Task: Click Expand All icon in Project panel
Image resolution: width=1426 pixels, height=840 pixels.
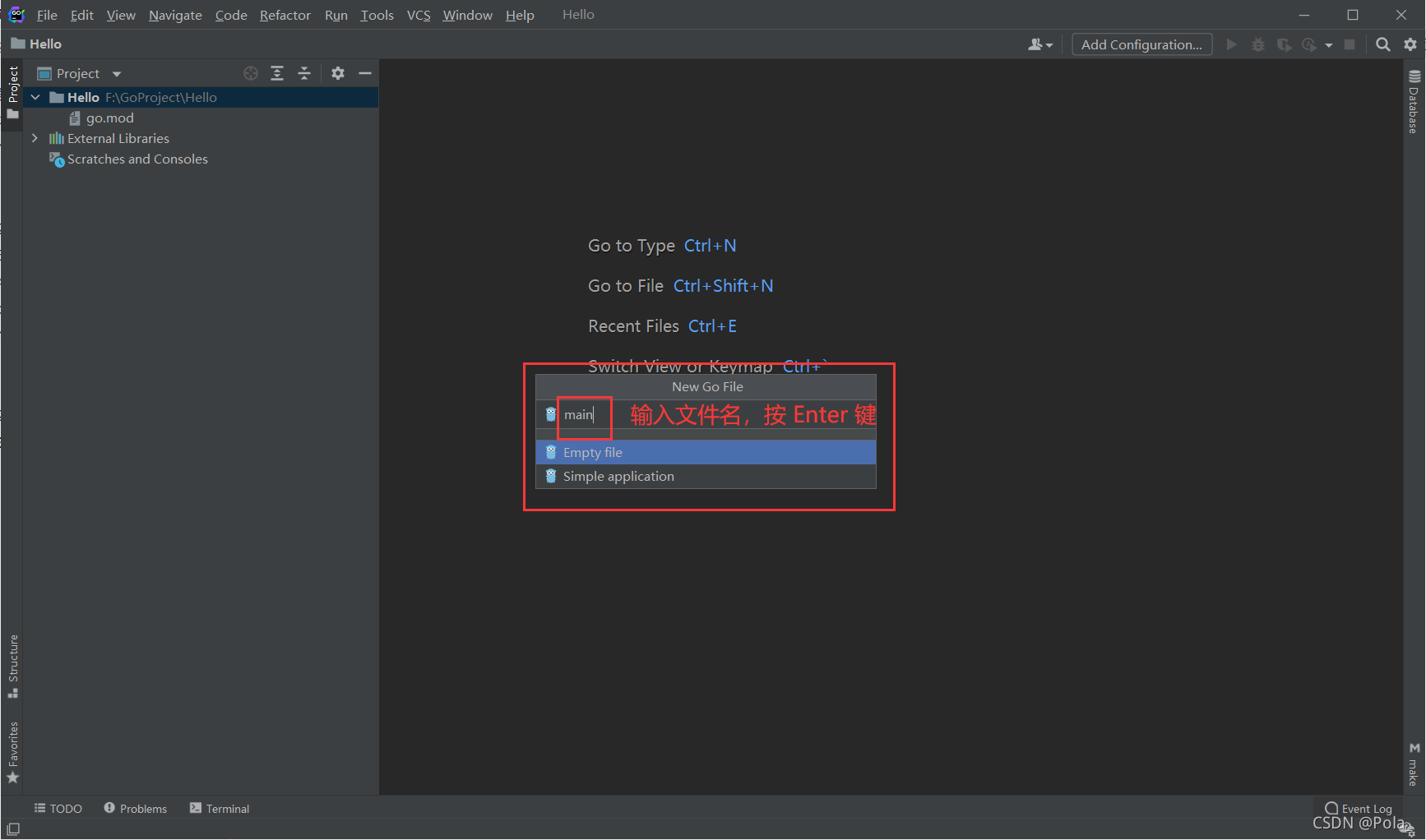Action: [277, 73]
